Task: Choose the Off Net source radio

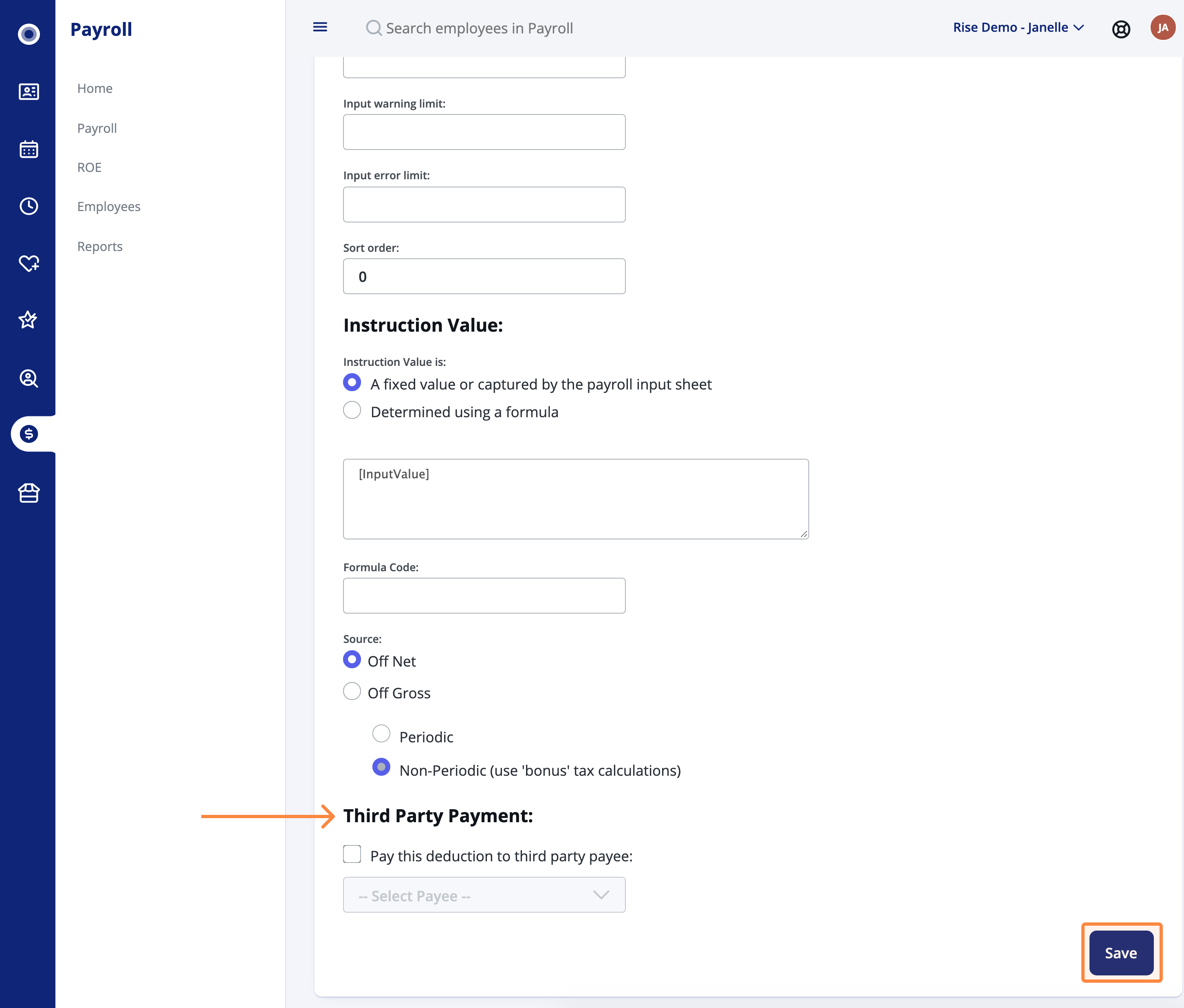Action: pyautogui.click(x=352, y=659)
